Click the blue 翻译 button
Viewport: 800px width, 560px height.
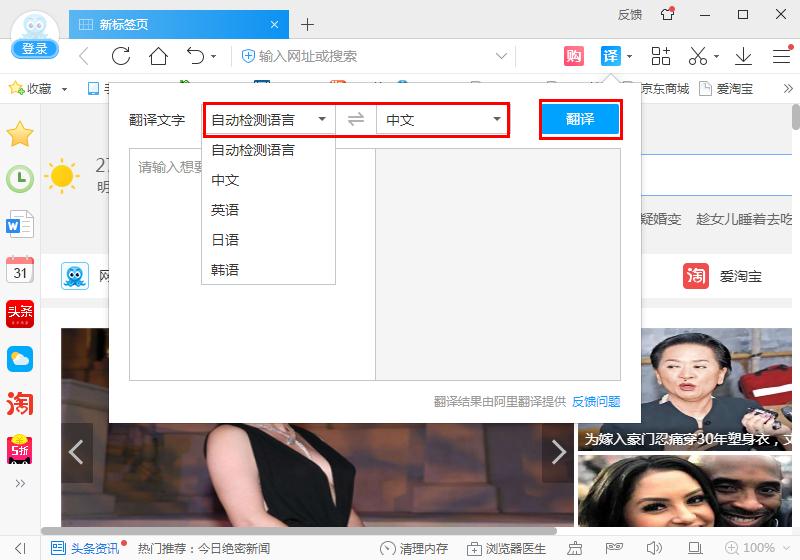[580, 120]
